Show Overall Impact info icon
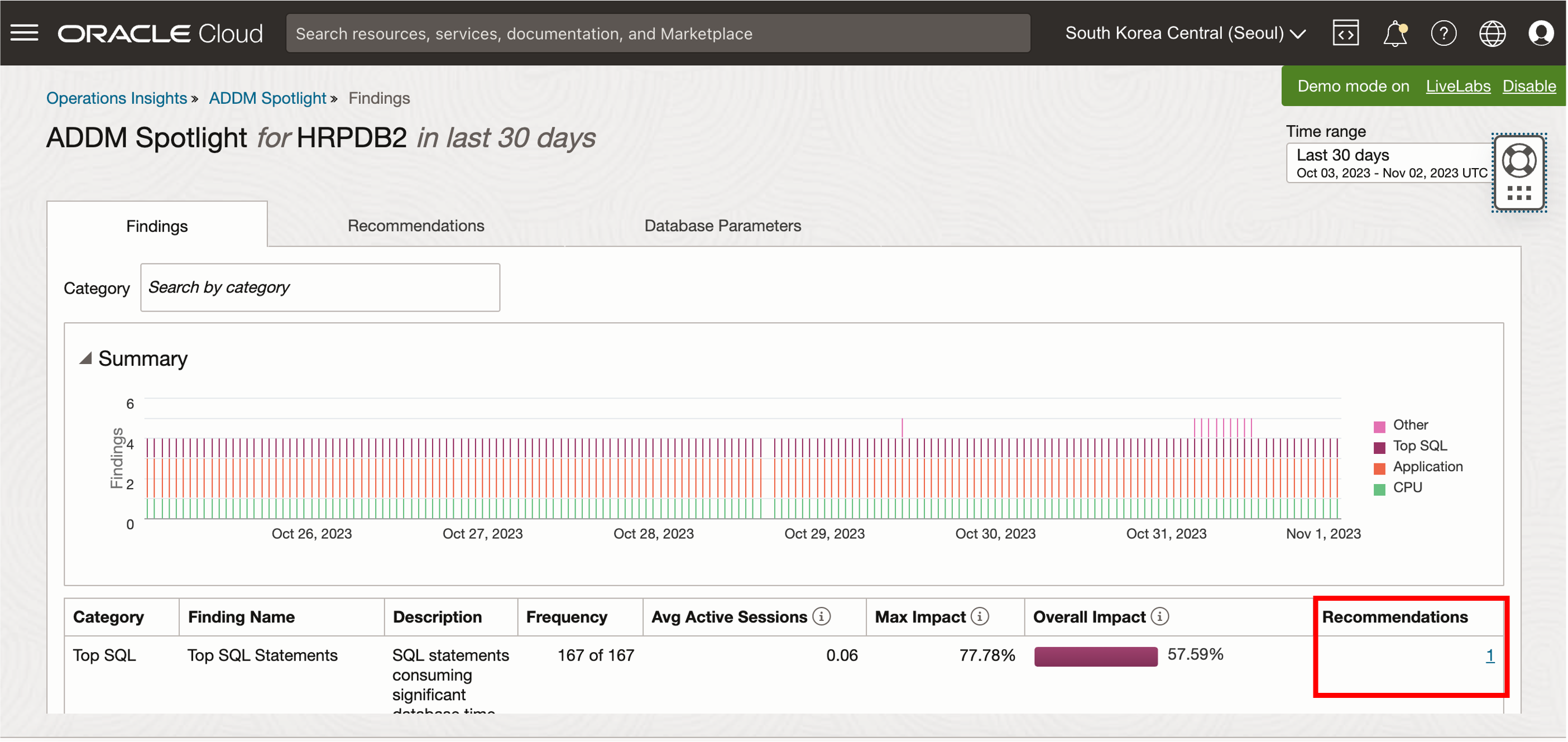 pyautogui.click(x=1159, y=616)
